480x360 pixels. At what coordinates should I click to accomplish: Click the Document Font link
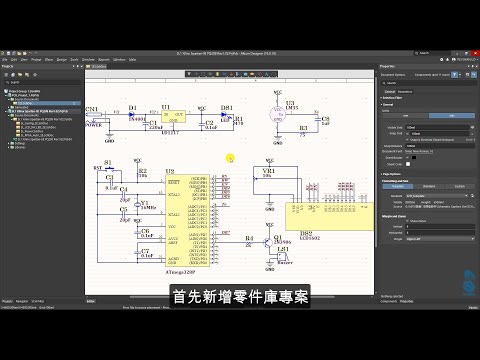[419, 151]
